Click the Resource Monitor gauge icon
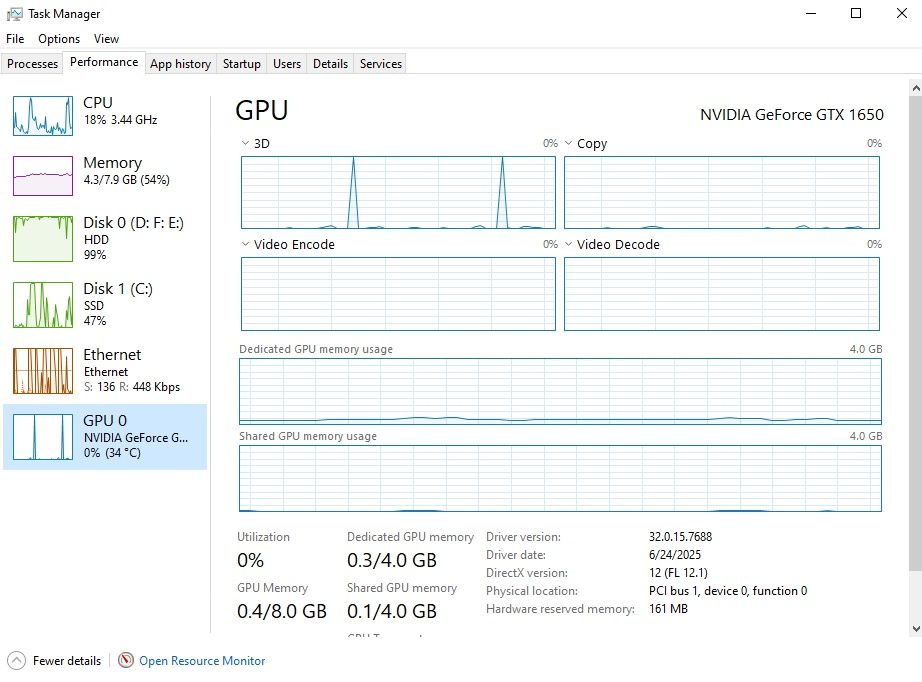922x682 pixels. pyautogui.click(x=125, y=660)
